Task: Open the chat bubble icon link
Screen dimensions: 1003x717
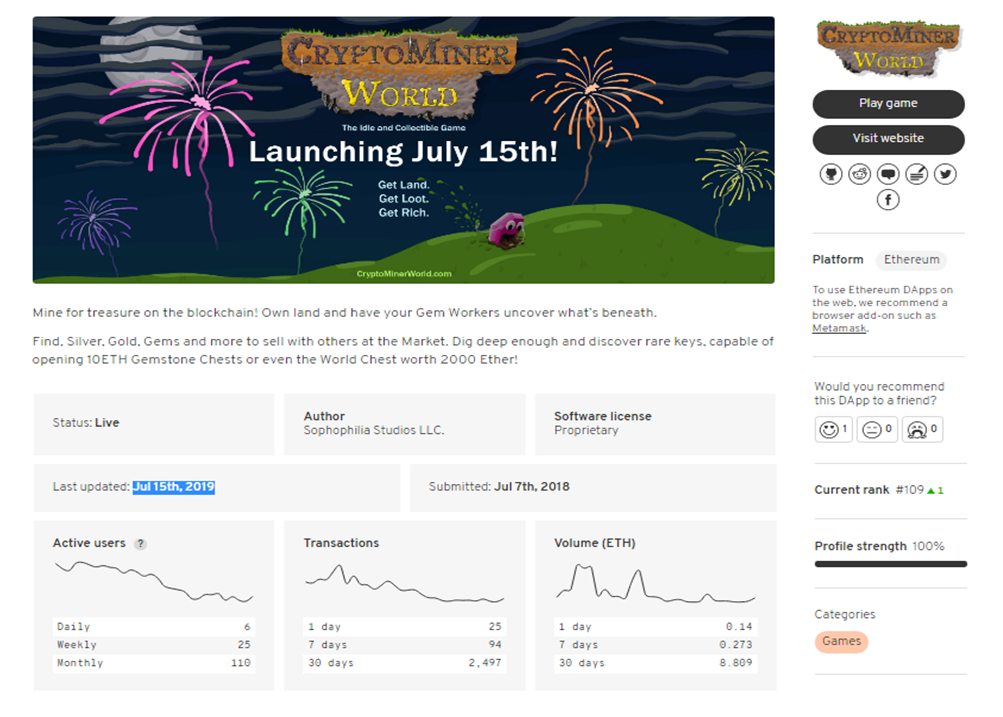Action: pos(888,174)
